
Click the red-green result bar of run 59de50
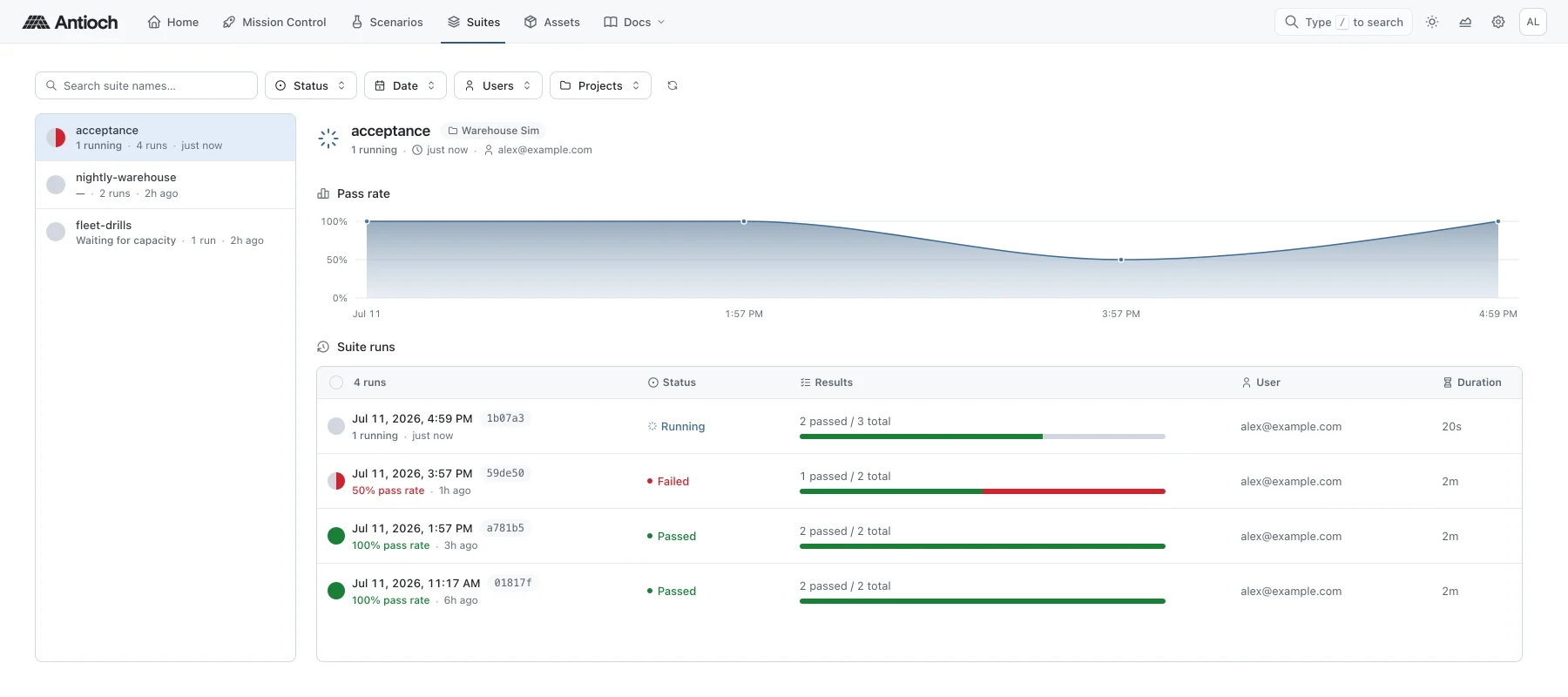click(983, 491)
